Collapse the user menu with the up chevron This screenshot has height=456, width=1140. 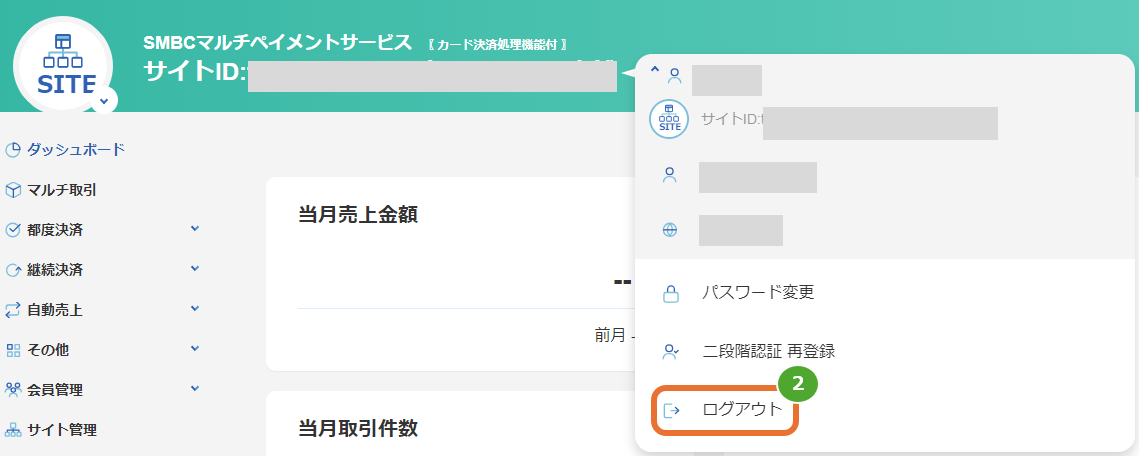(x=654, y=70)
